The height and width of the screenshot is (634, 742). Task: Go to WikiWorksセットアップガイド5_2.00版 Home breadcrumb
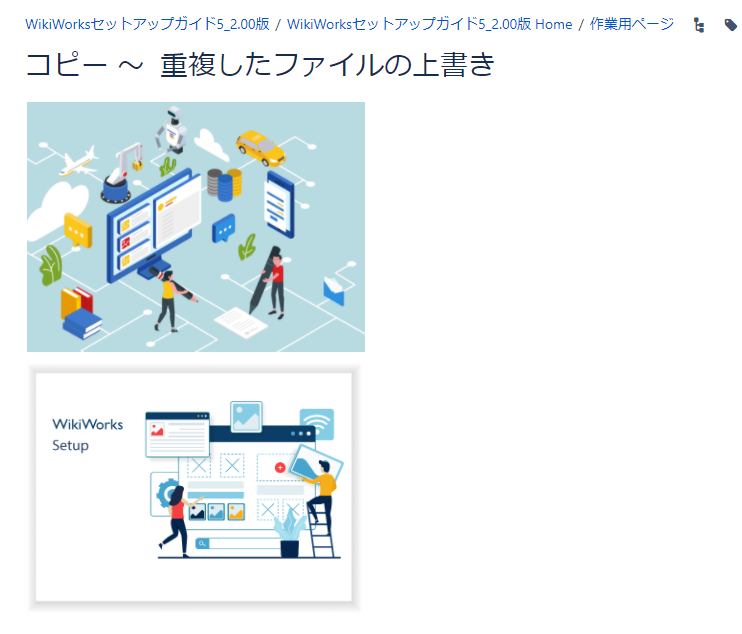coord(429,24)
